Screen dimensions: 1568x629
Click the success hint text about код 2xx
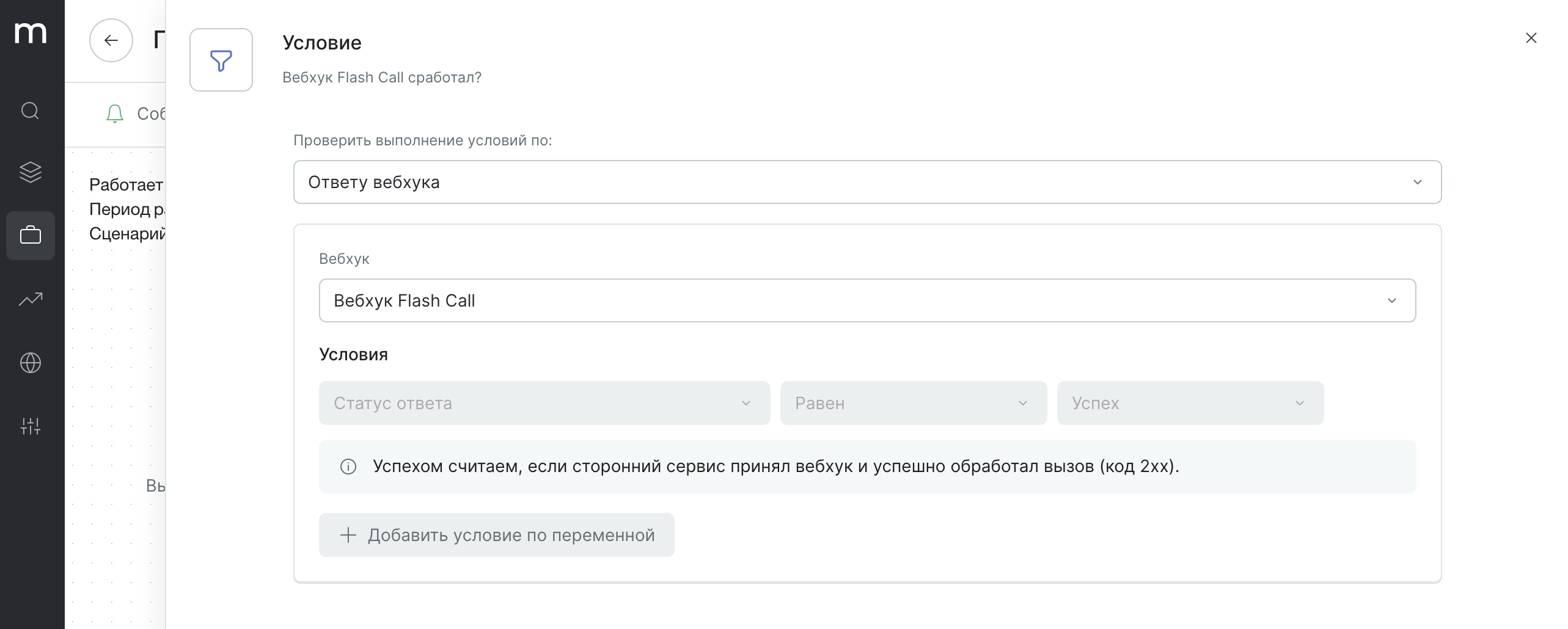(776, 467)
